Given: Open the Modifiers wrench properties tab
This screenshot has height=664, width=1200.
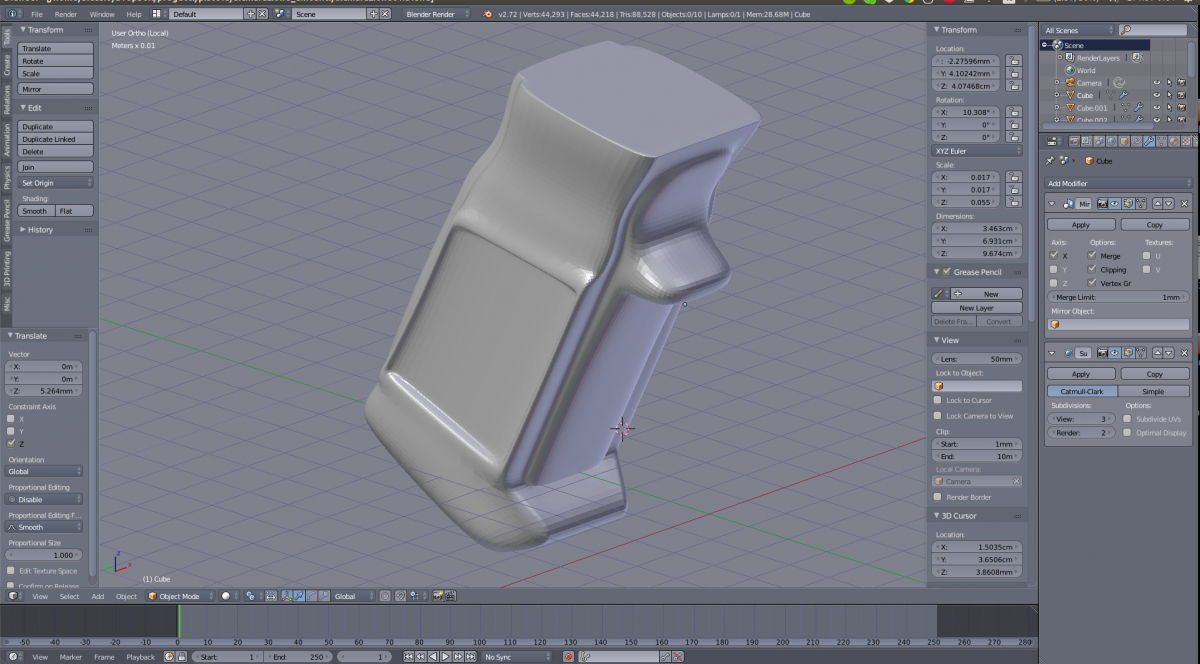Looking at the screenshot, I should (x=1149, y=142).
